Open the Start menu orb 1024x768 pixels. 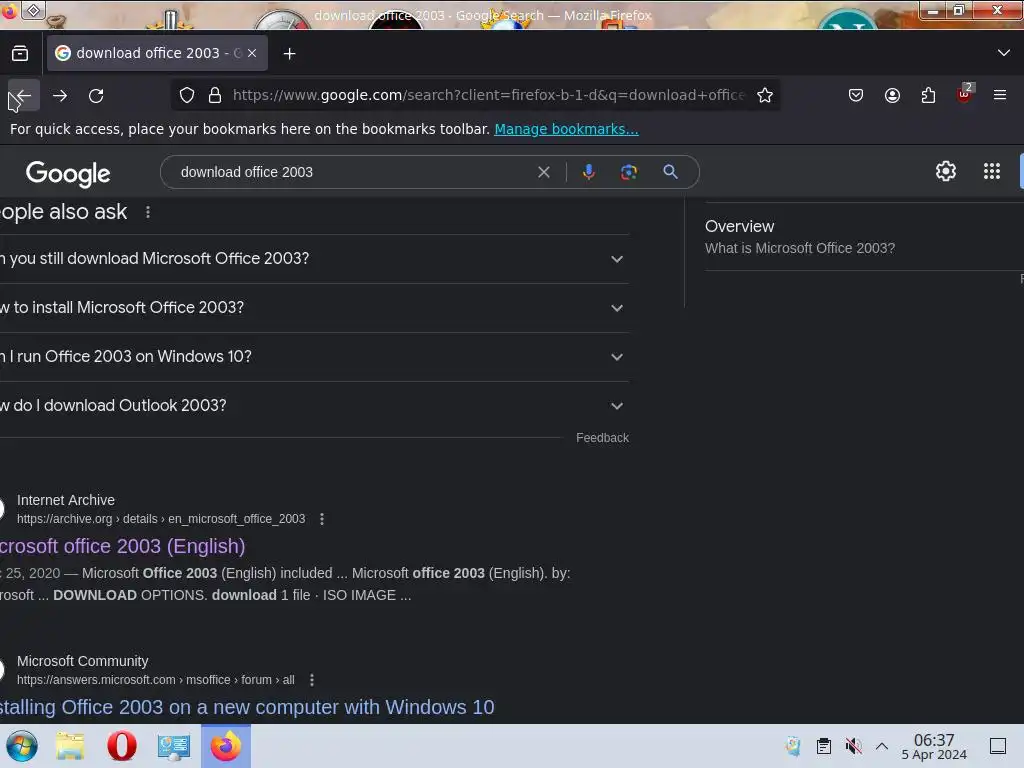pyautogui.click(x=22, y=746)
